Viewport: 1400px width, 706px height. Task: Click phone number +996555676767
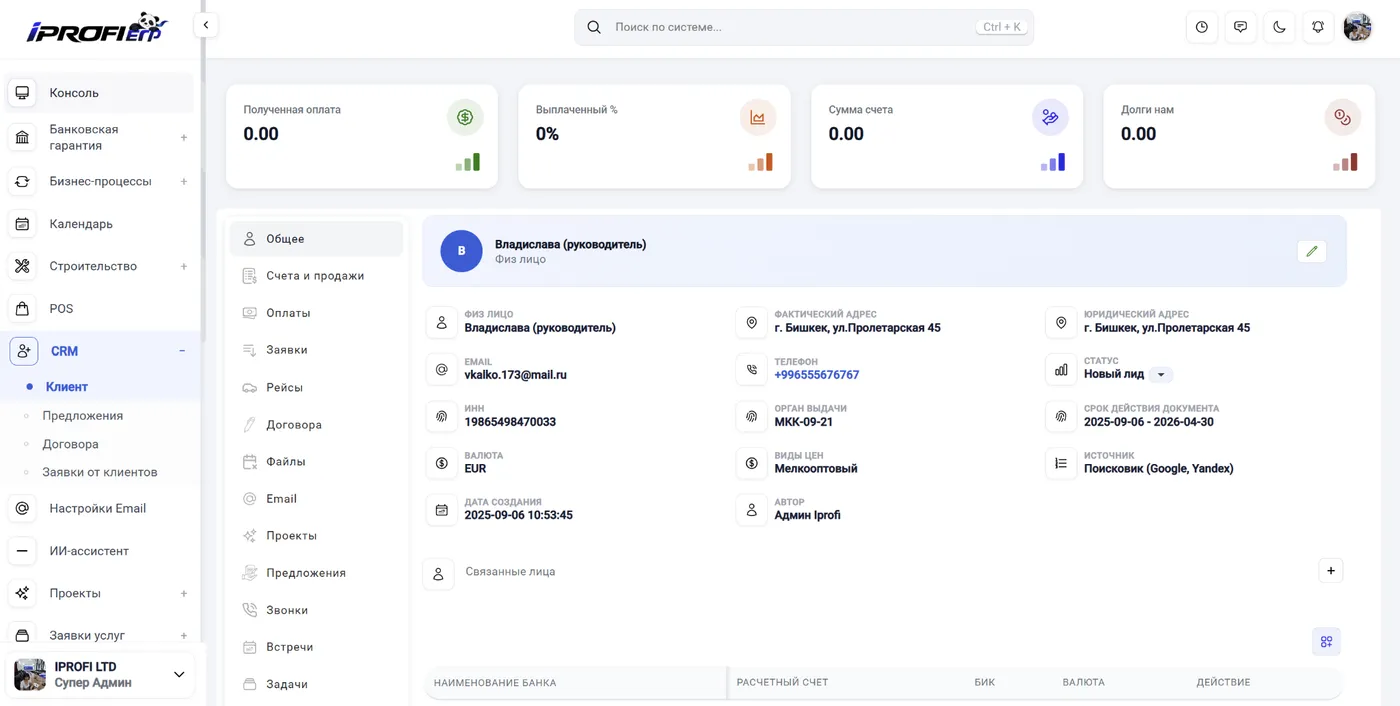click(817, 375)
